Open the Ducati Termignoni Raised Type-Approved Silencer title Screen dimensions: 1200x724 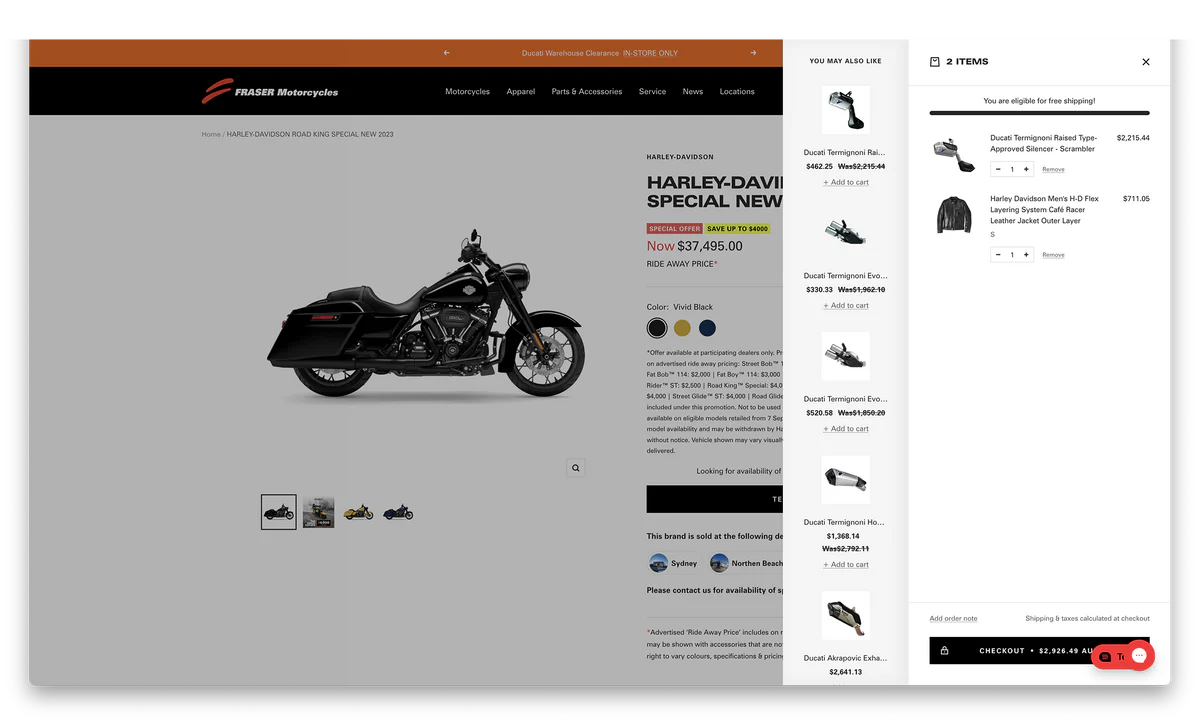coord(1044,143)
